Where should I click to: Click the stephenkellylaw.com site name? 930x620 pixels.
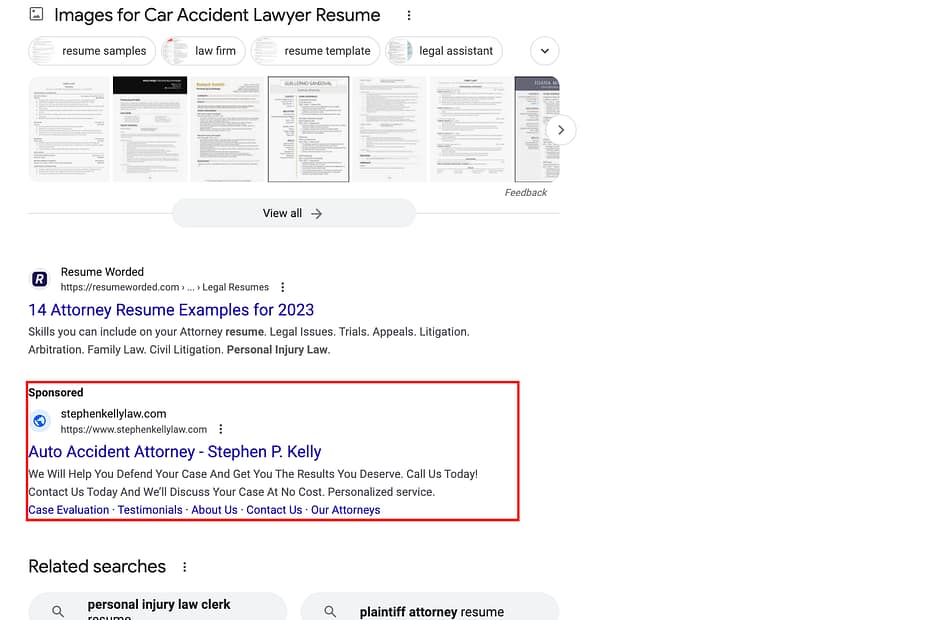point(113,414)
